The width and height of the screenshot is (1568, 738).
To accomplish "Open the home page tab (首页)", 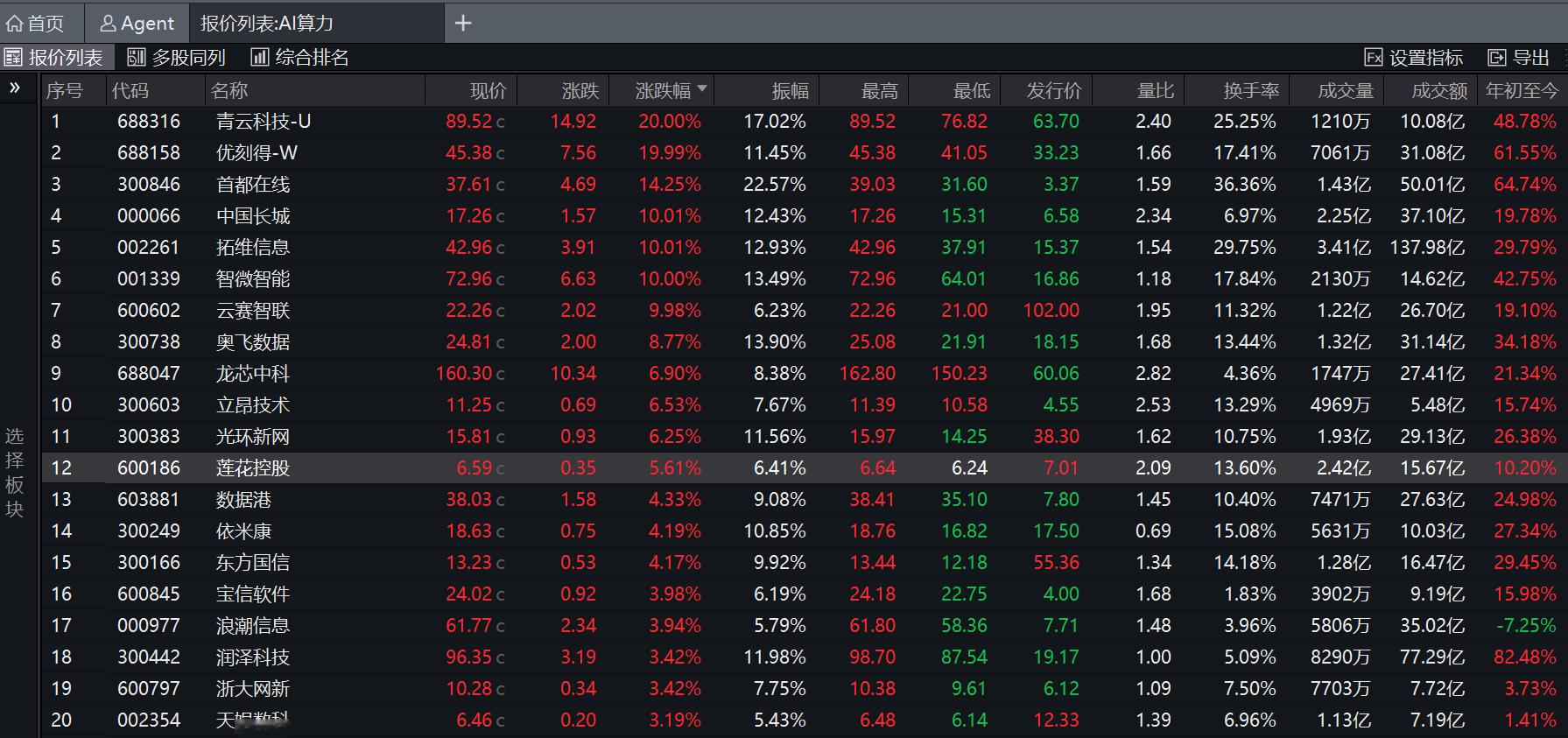I will tap(36, 24).
